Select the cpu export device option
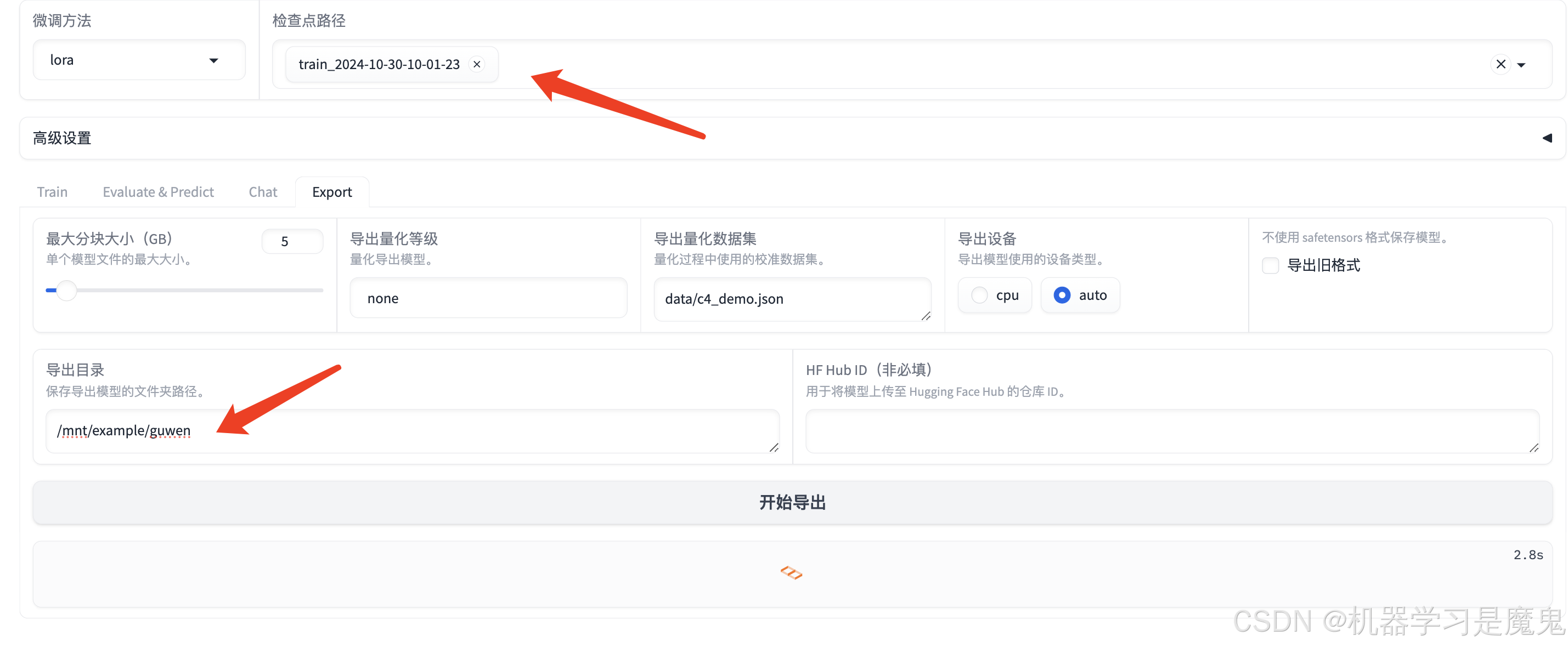 995,295
